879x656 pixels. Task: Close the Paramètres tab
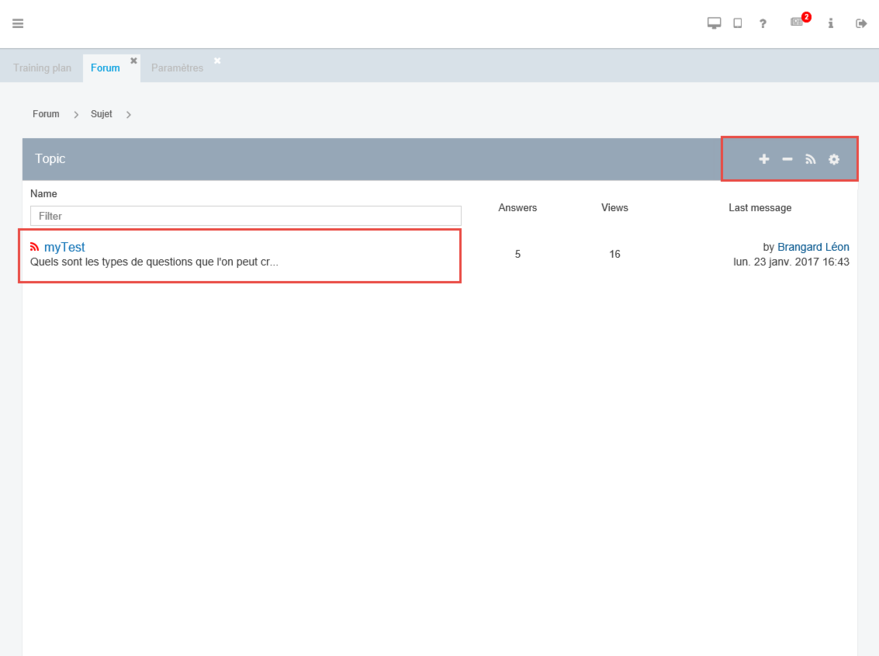(x=217, y=61)
